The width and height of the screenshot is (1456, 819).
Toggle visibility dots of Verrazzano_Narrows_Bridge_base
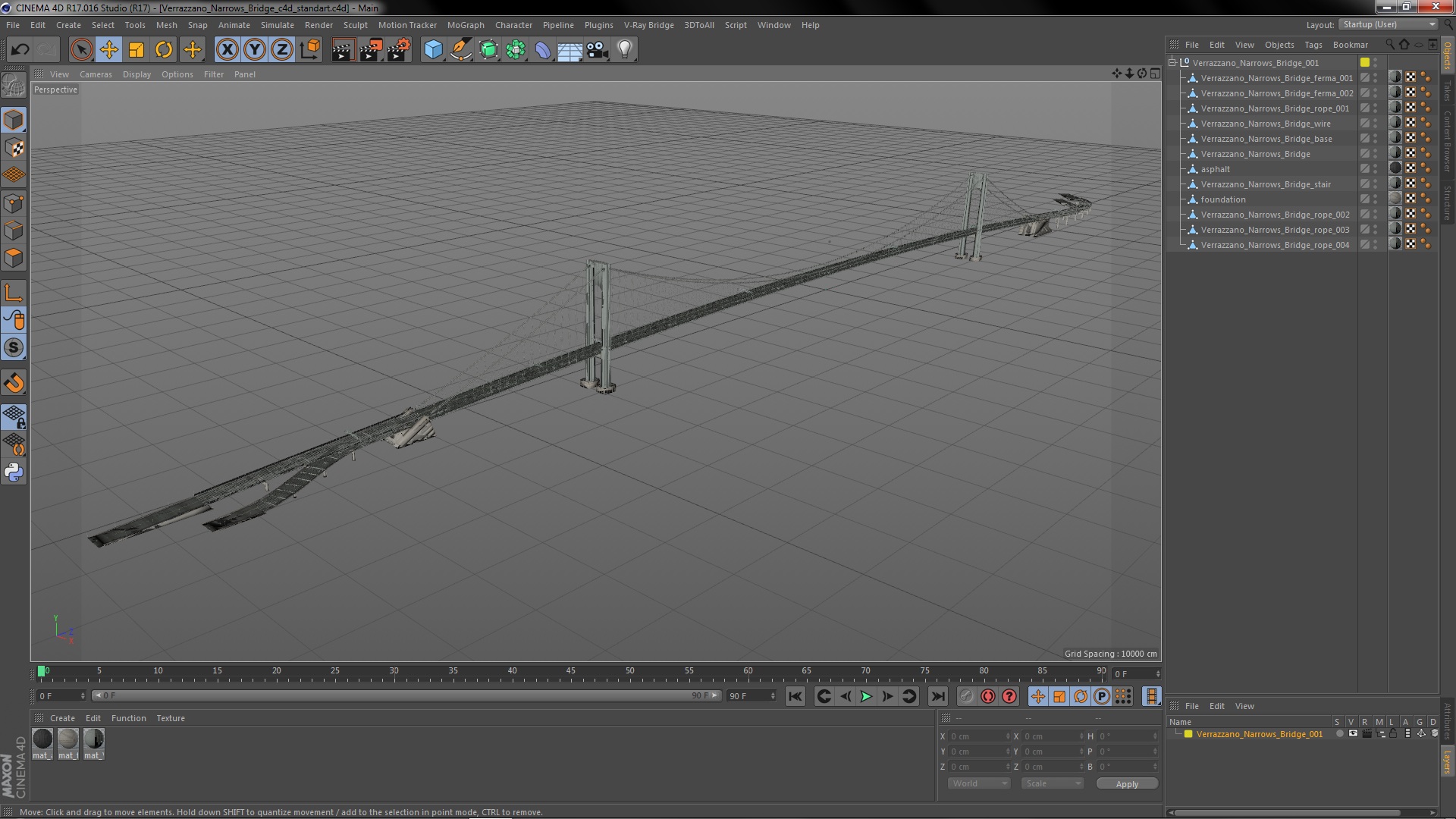[1375, 139]
